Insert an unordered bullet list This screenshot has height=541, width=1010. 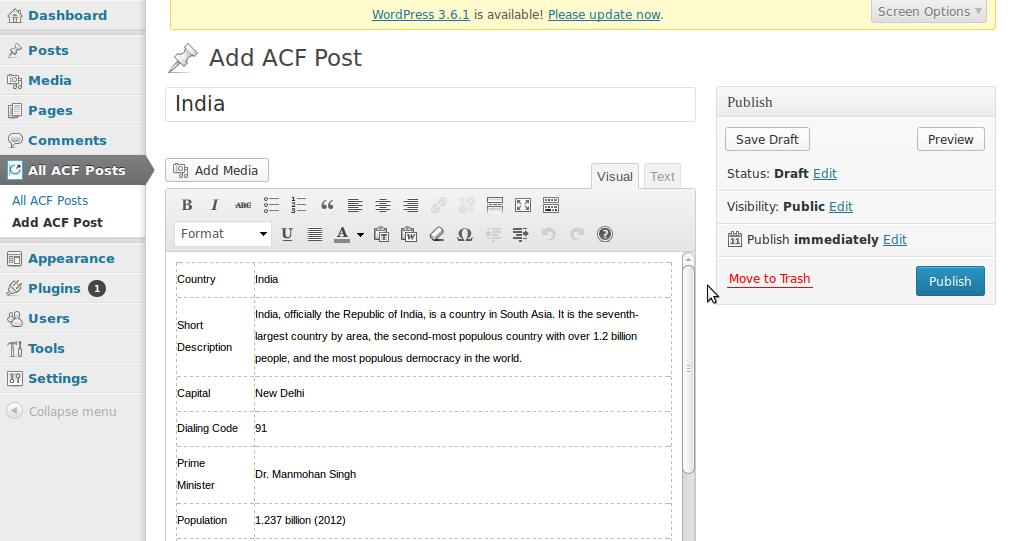pos(271,205)
